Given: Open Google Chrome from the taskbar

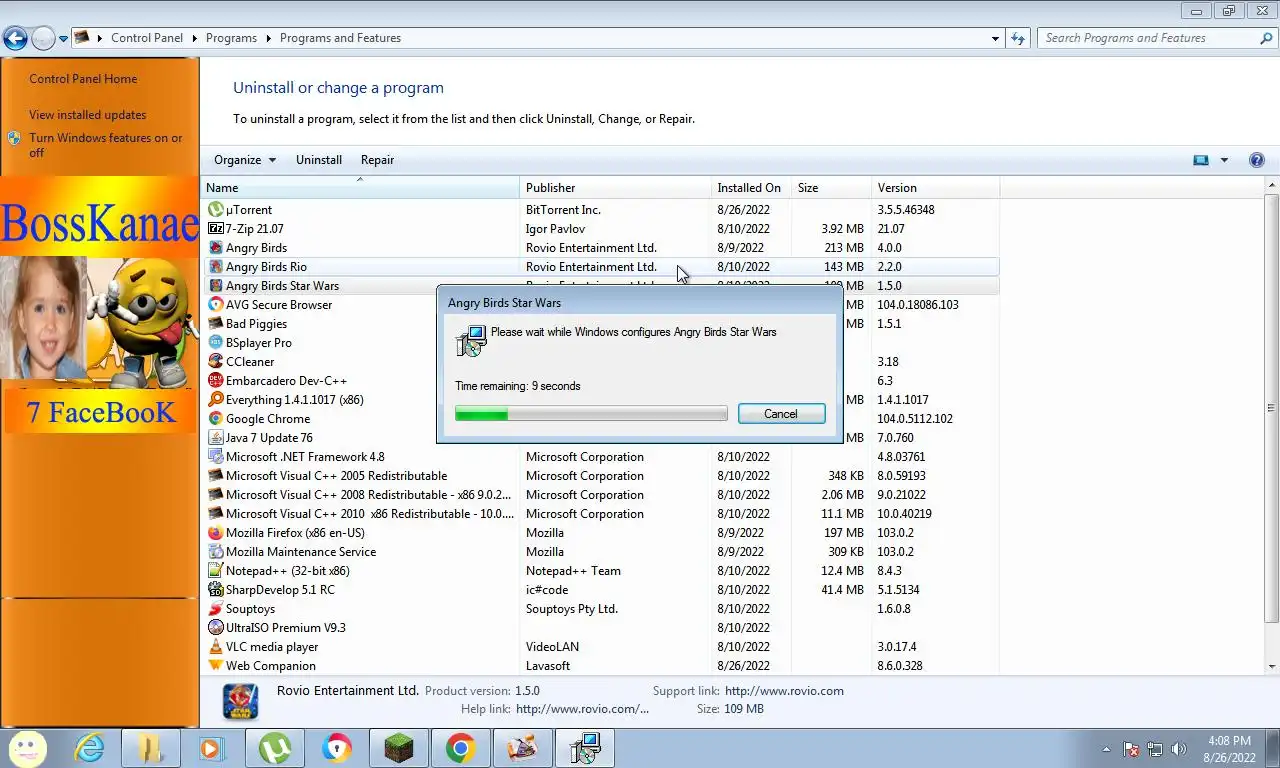Looking at the screenshot, I should tap(460, 748).
